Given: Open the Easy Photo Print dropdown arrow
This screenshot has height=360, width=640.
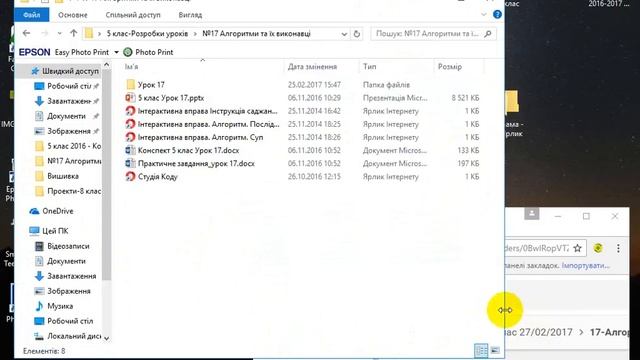Looking at the screenshot, I should 116,52.
